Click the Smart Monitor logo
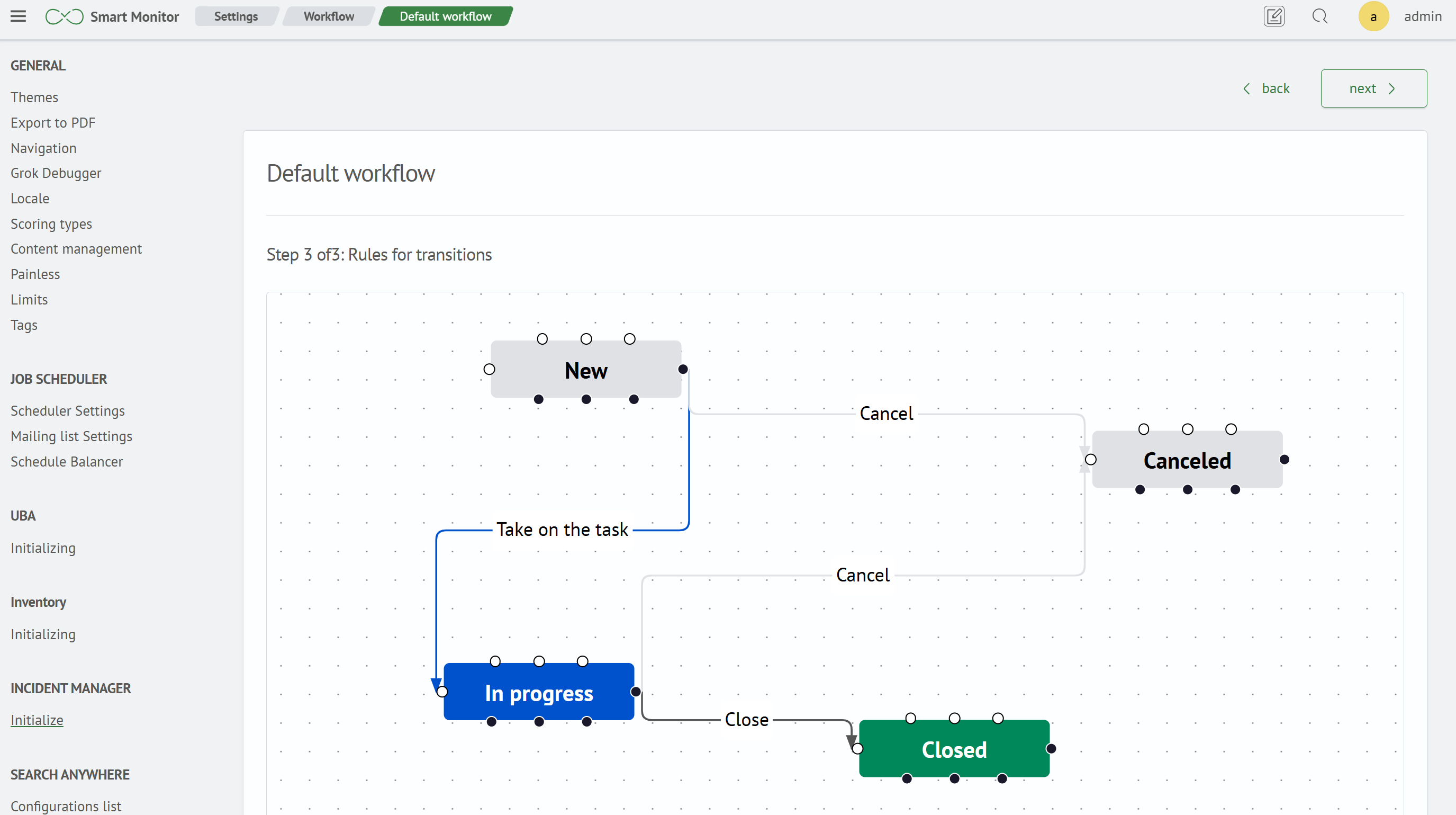 pos(112,16)
